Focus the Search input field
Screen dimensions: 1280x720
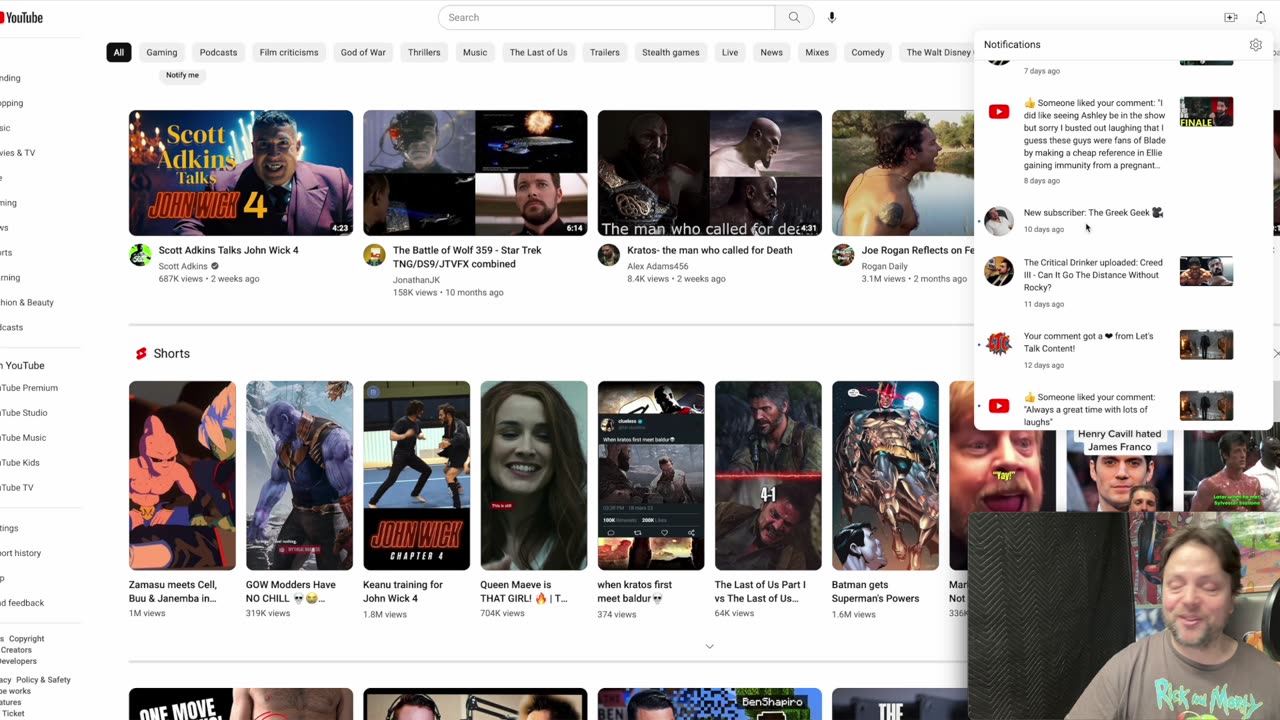606,17
